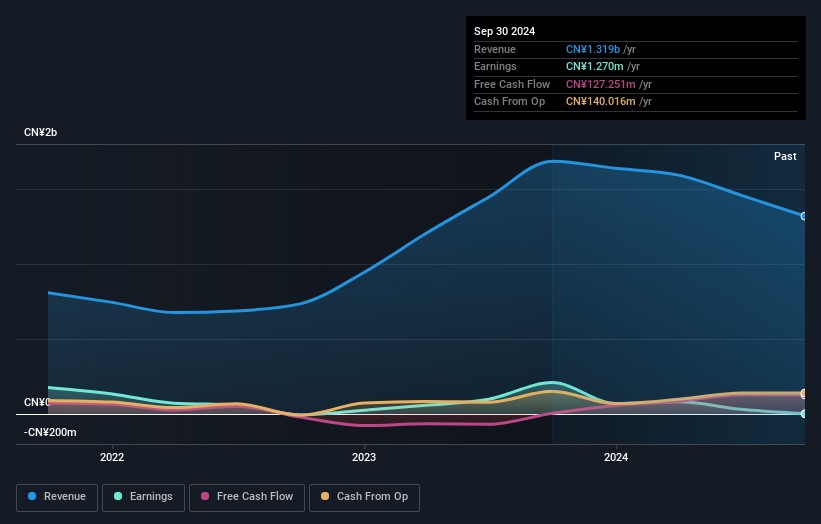Viewport: 821px width, 524px height.
Task: Click the orange Cash From Op legend dot
Action: tap(325, 496)
